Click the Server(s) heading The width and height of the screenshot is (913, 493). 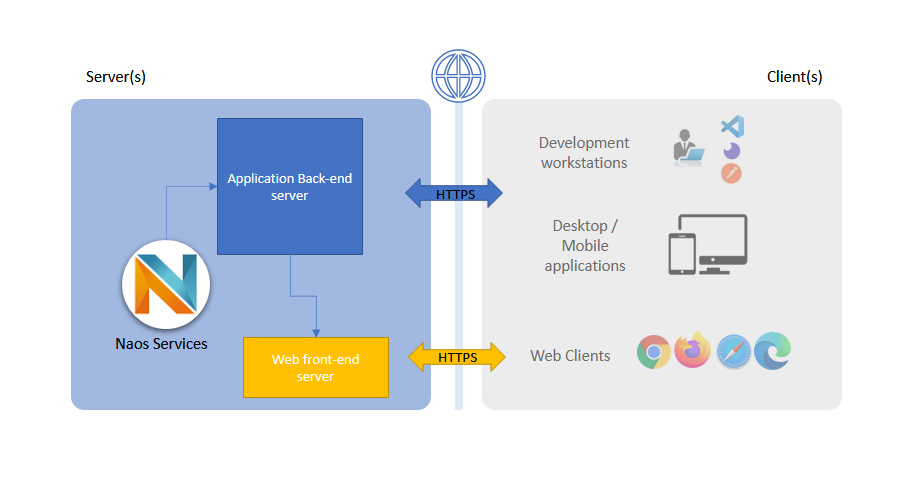pos(116,77)
